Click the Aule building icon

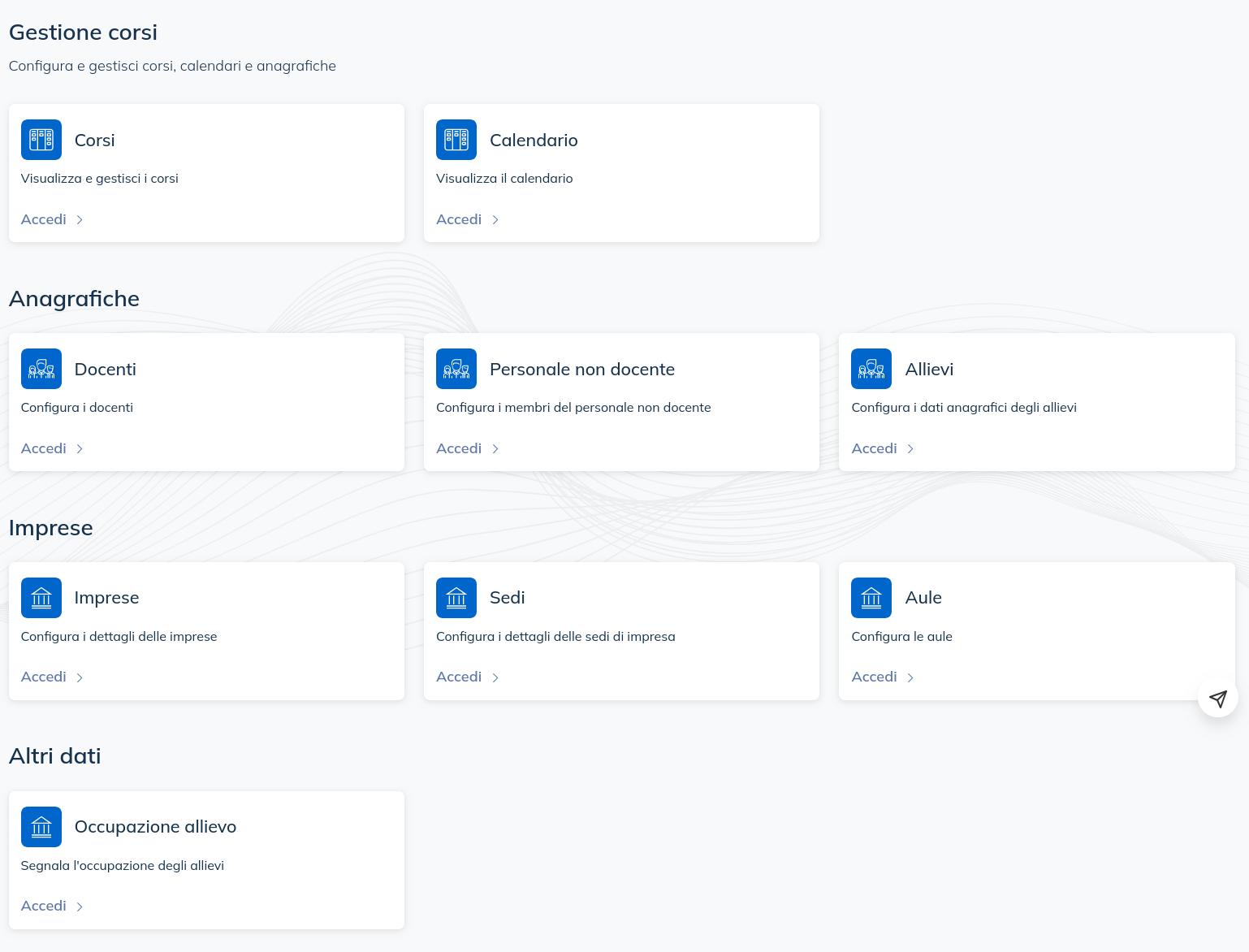pos(871,598)
